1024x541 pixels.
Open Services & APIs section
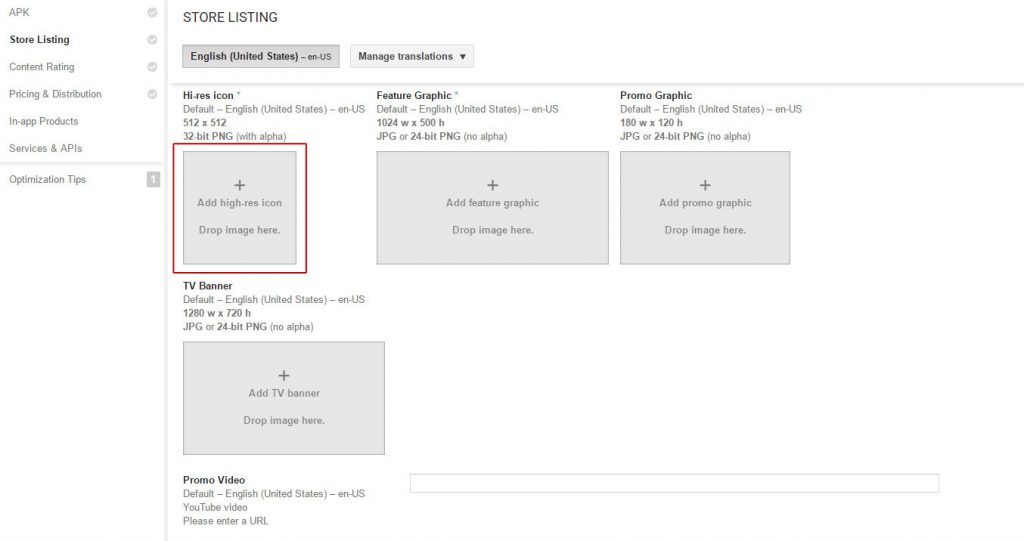[x=45, y=148]
